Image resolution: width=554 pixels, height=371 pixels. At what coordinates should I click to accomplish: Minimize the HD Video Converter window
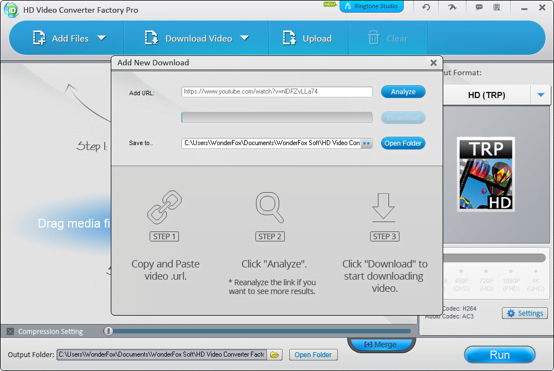click(524, 8)
